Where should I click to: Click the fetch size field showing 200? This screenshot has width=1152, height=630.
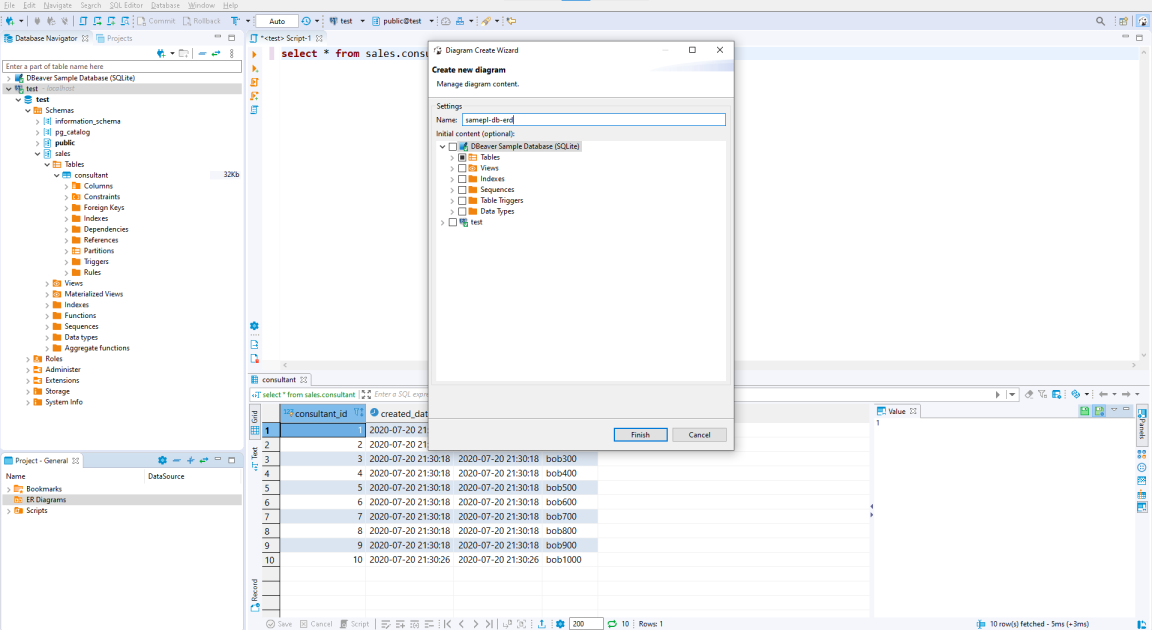pyautogui.click(x=586, y=624)
